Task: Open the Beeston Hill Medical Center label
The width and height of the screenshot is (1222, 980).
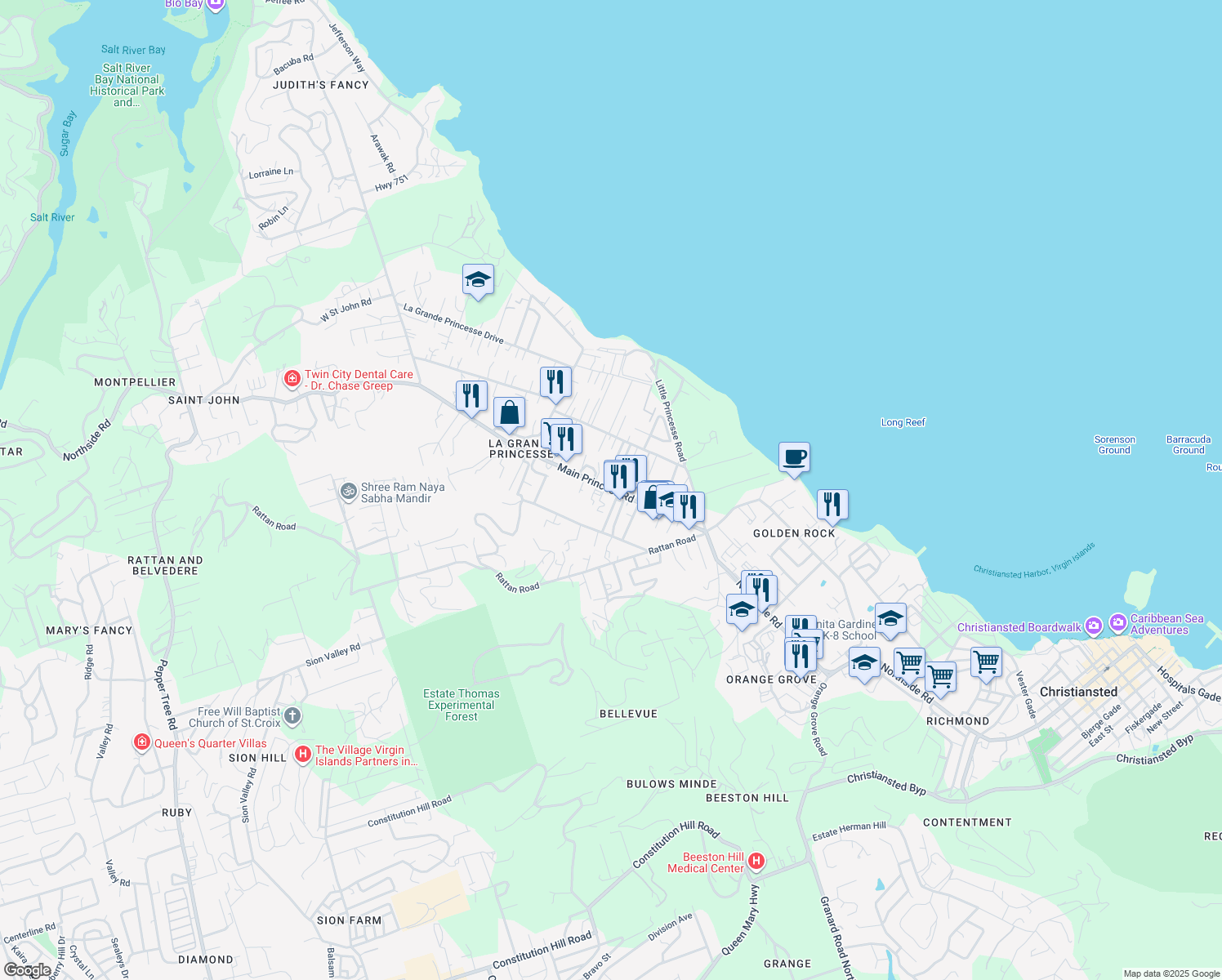Action: click(x=706, y=862)
